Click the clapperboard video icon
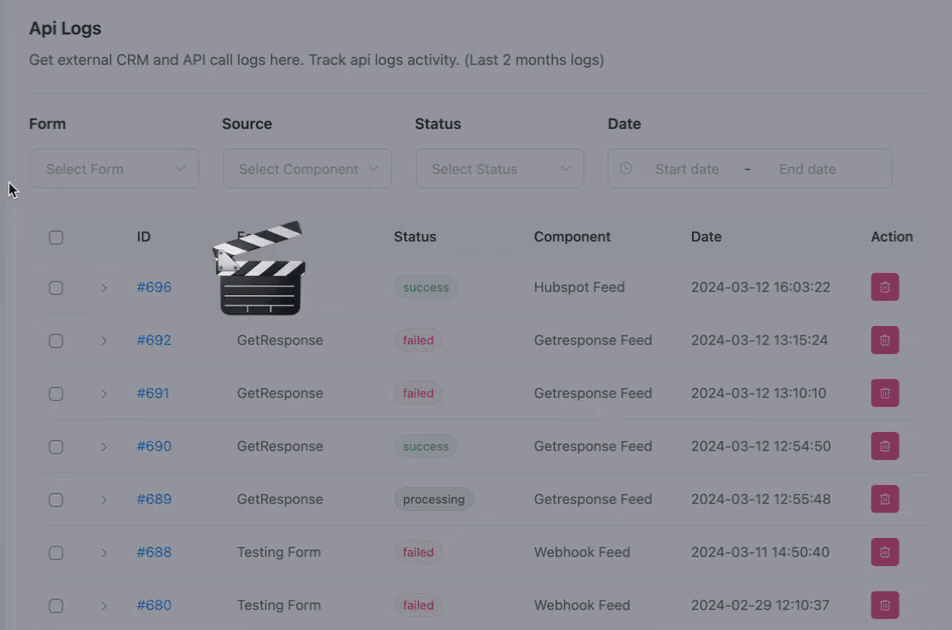 click(259, 268)
